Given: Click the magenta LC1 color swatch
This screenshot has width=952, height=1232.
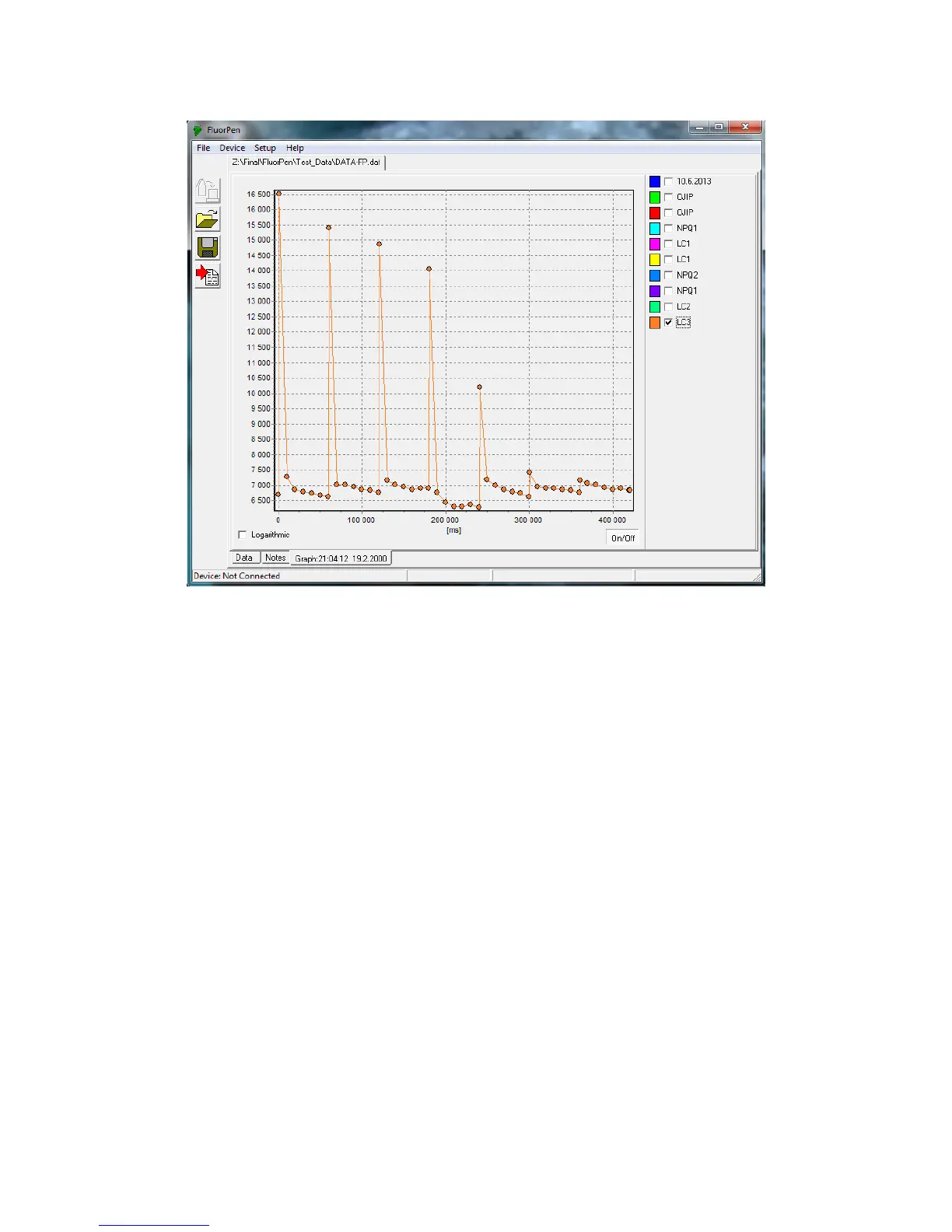Looking at the screenshot, I should pos(655,243).
